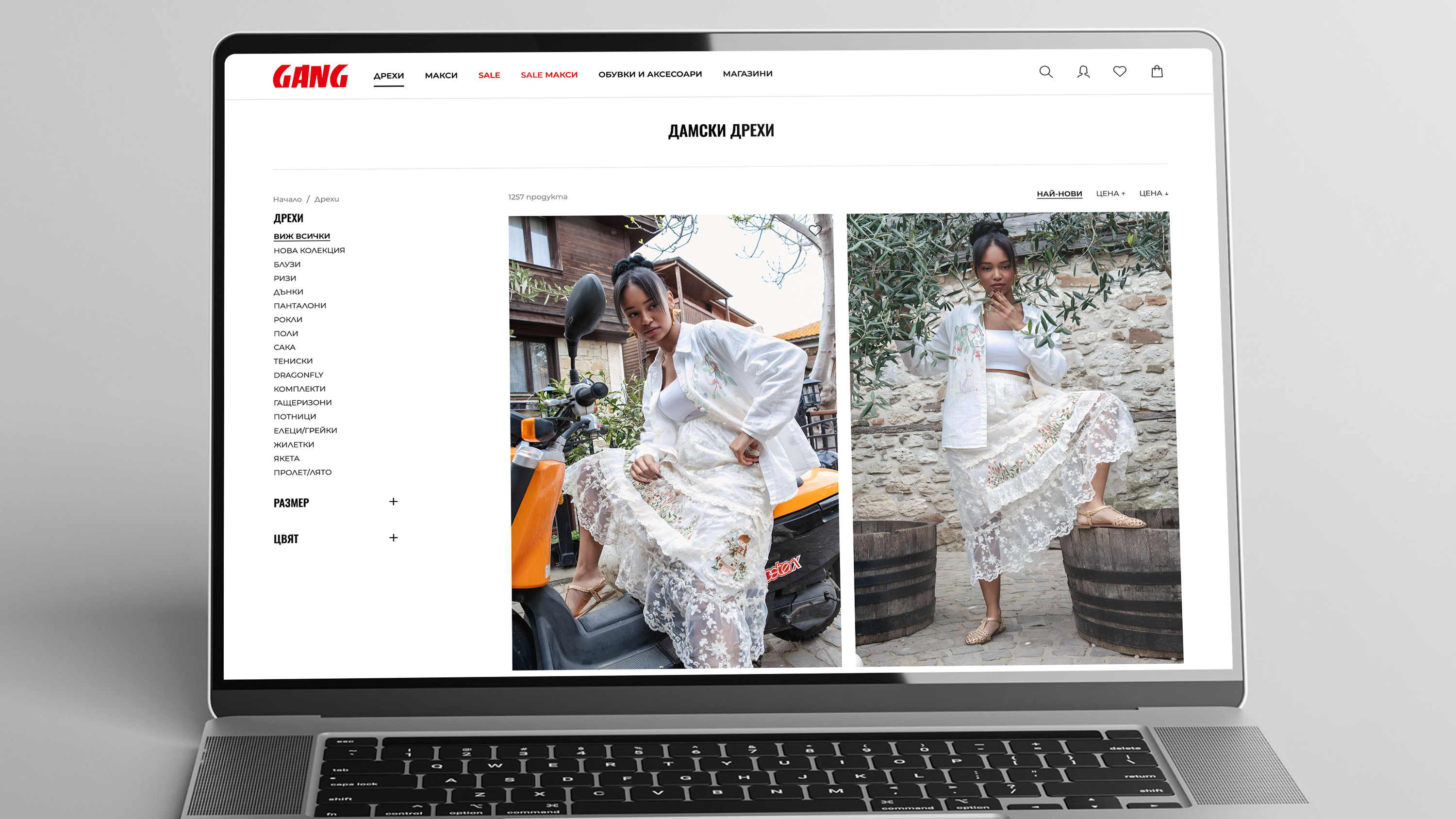Sort by ЦЕНА ascending

click(x=1110, y=193)
